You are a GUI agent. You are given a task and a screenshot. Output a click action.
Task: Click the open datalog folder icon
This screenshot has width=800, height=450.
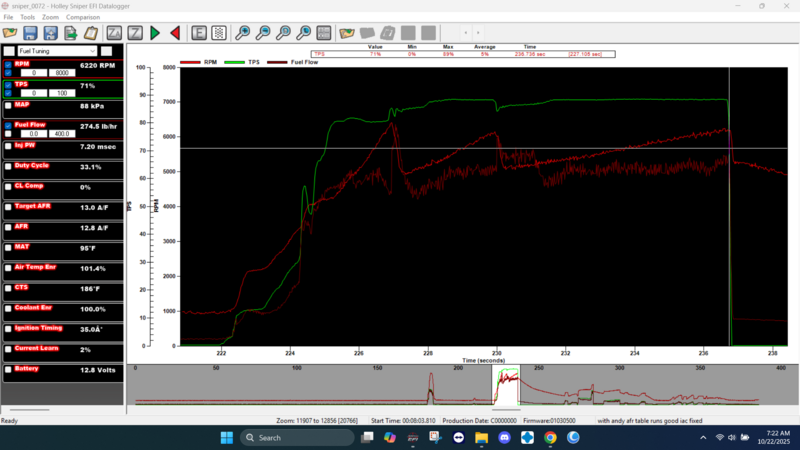(10, 33)
